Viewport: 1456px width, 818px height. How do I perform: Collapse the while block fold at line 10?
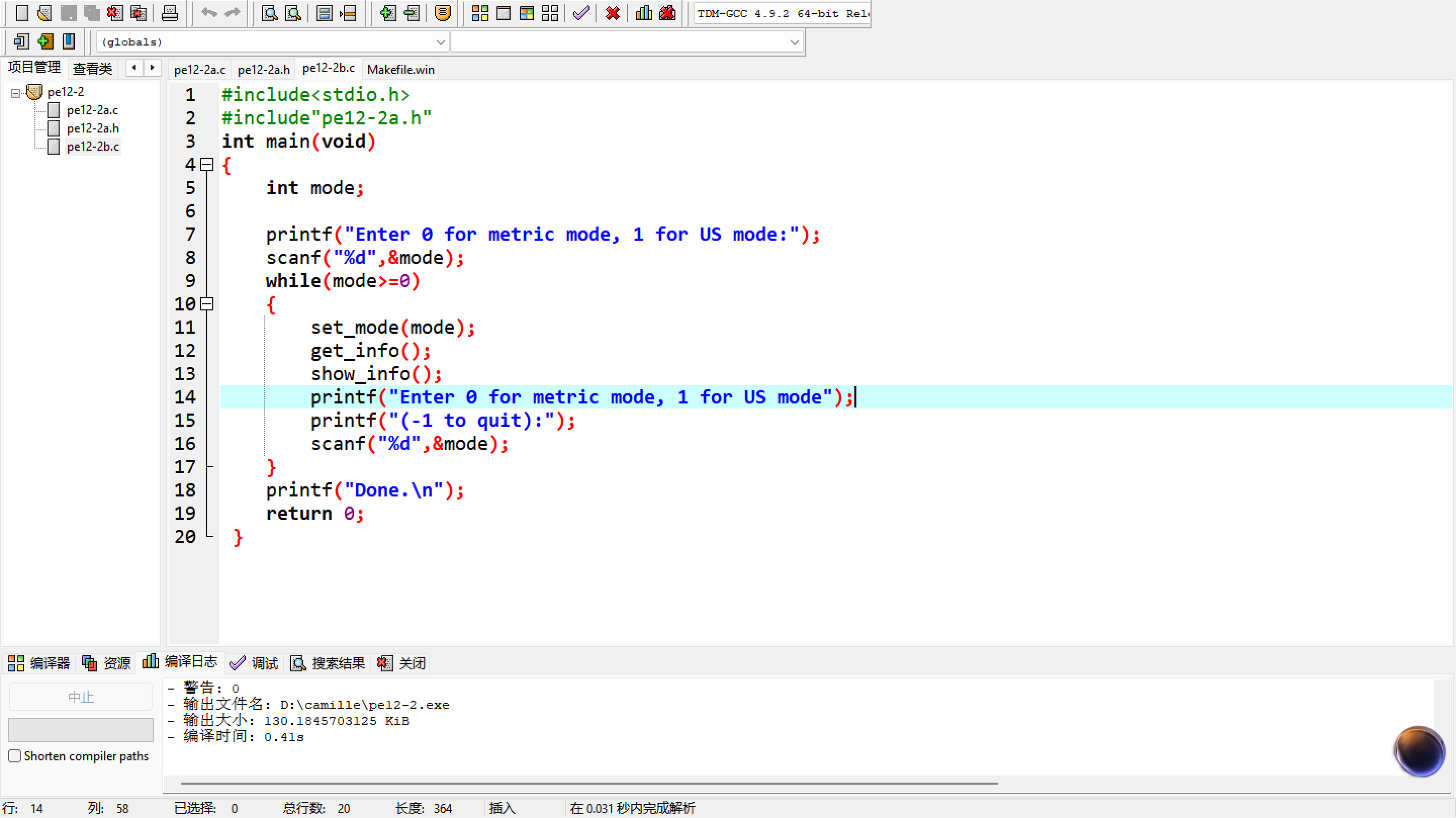(x=207, y=304)
